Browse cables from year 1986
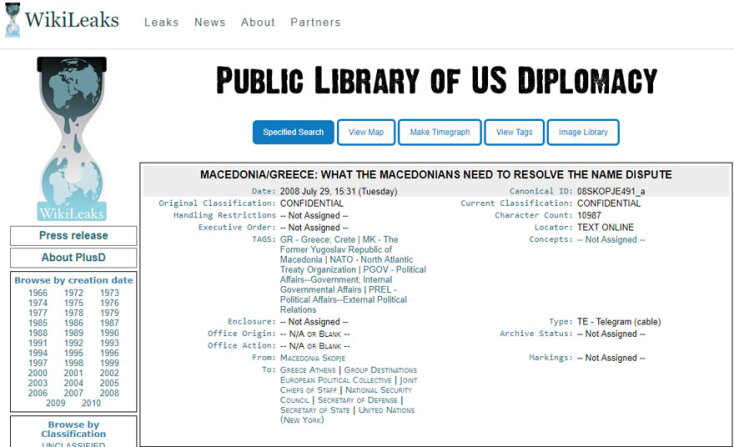 (x=73, y=323)
